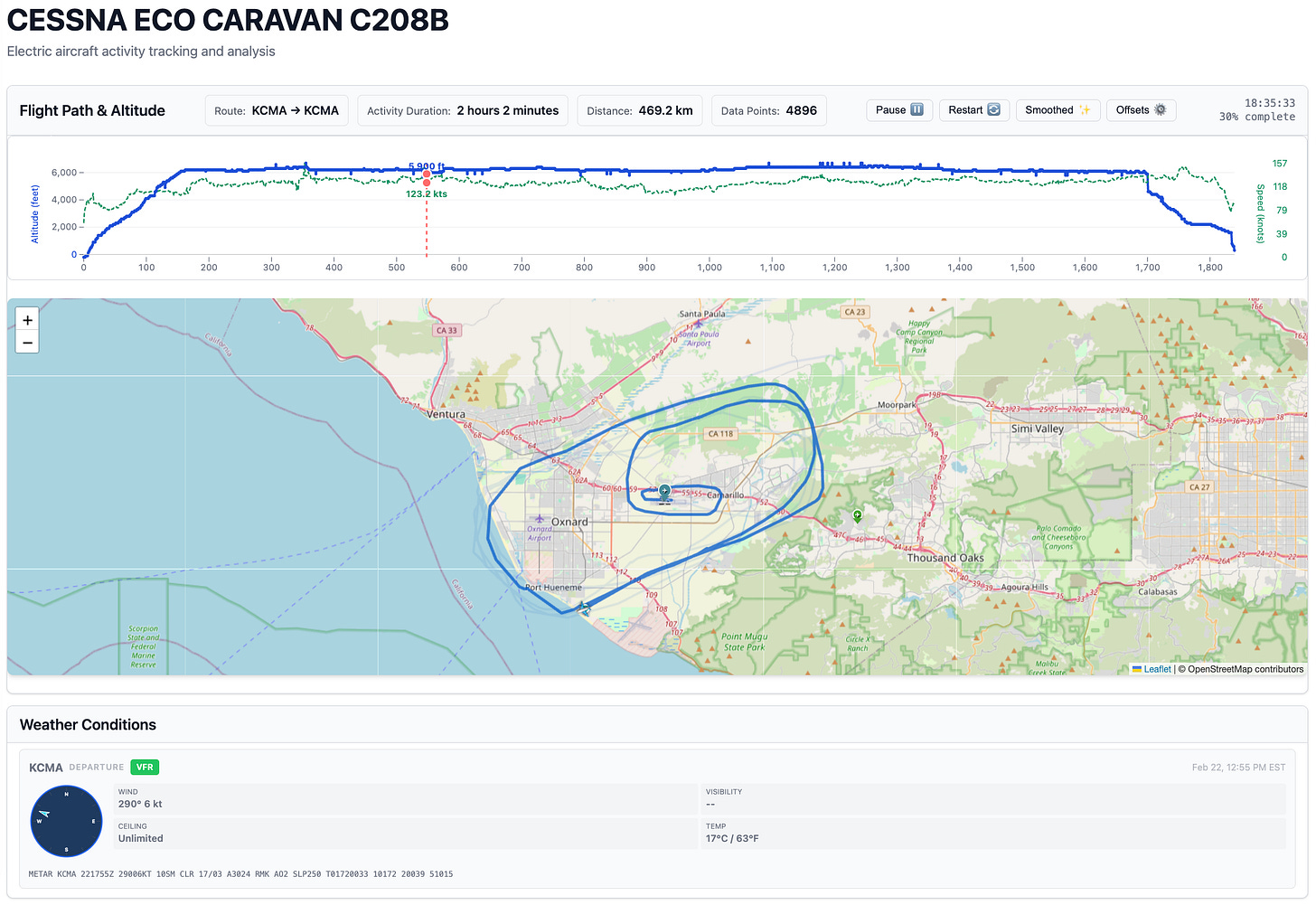Viewport: 1316px width, 905px height.
Task: Click the Visibility field
Action: tap(993, 798)
